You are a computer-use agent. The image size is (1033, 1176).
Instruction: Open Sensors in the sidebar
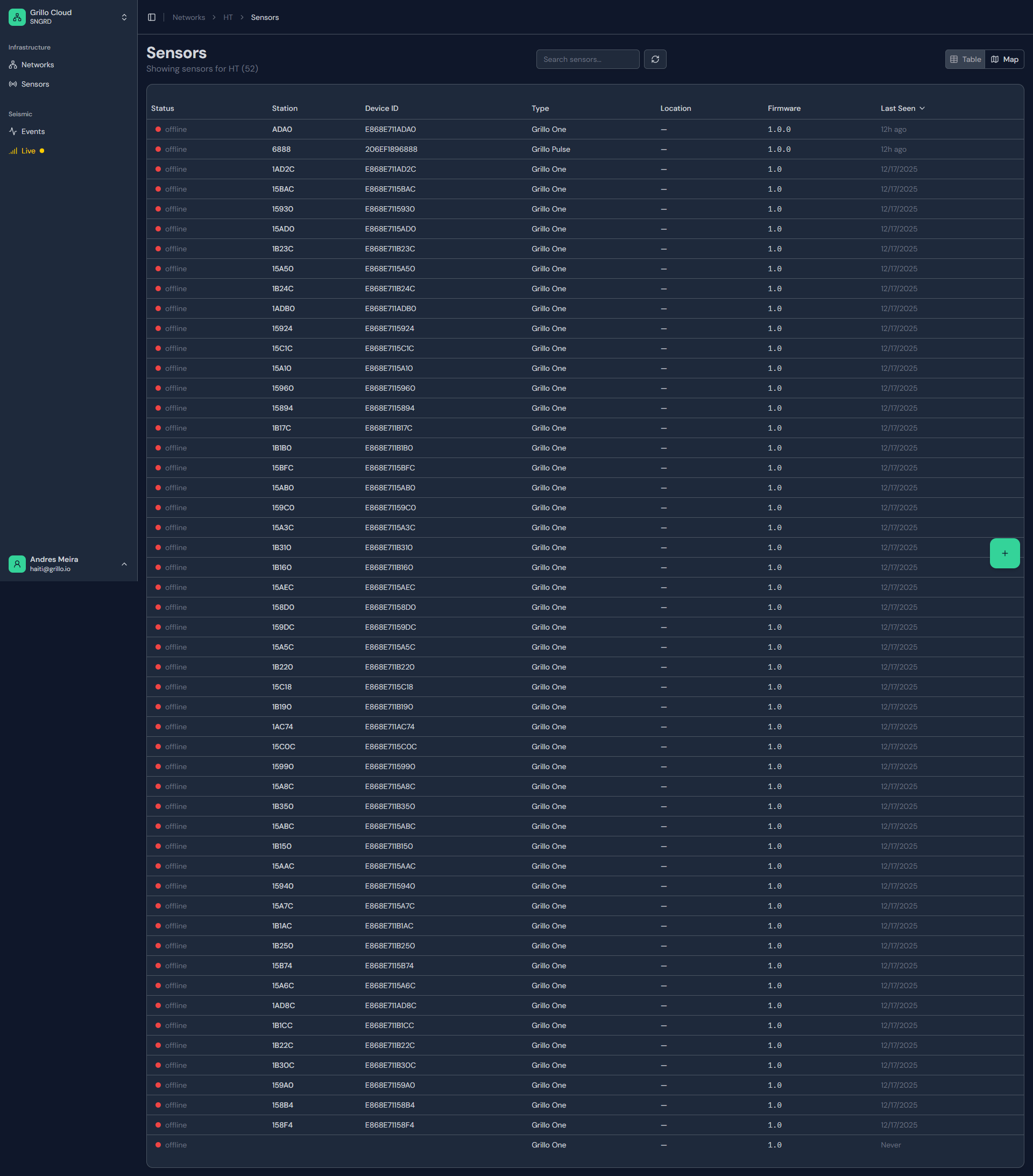click(x=35, y=84)
